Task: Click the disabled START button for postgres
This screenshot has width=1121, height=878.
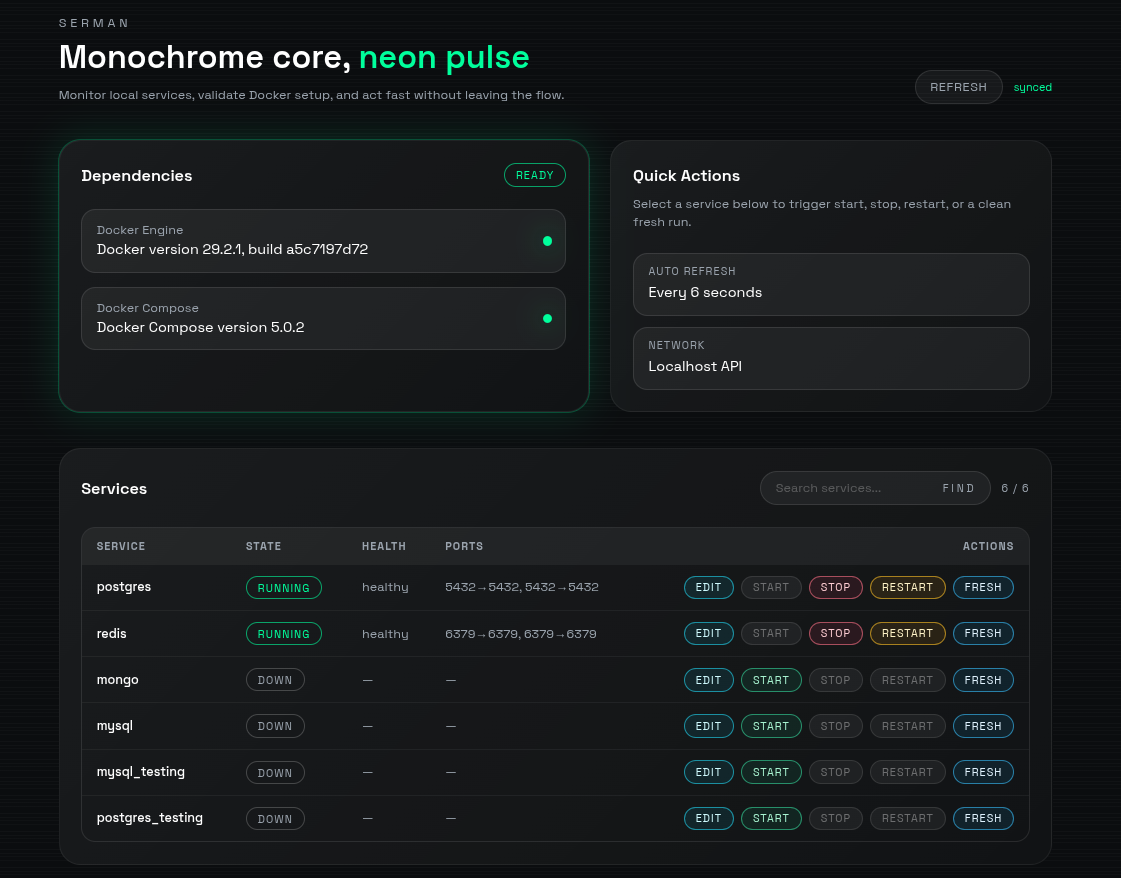Action: (x=771, y=588)
